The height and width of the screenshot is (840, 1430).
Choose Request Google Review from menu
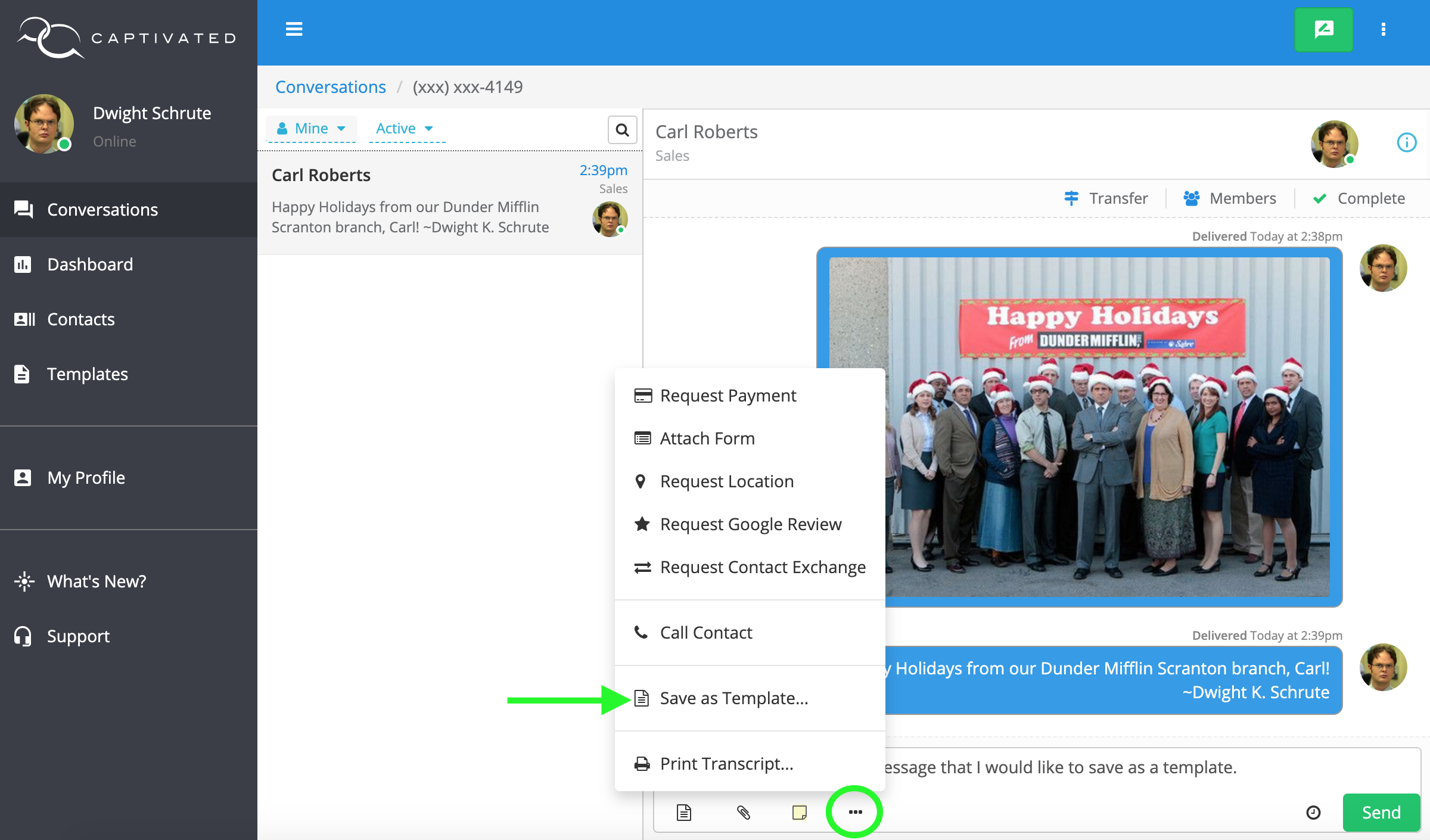click(x=750, y=524)
